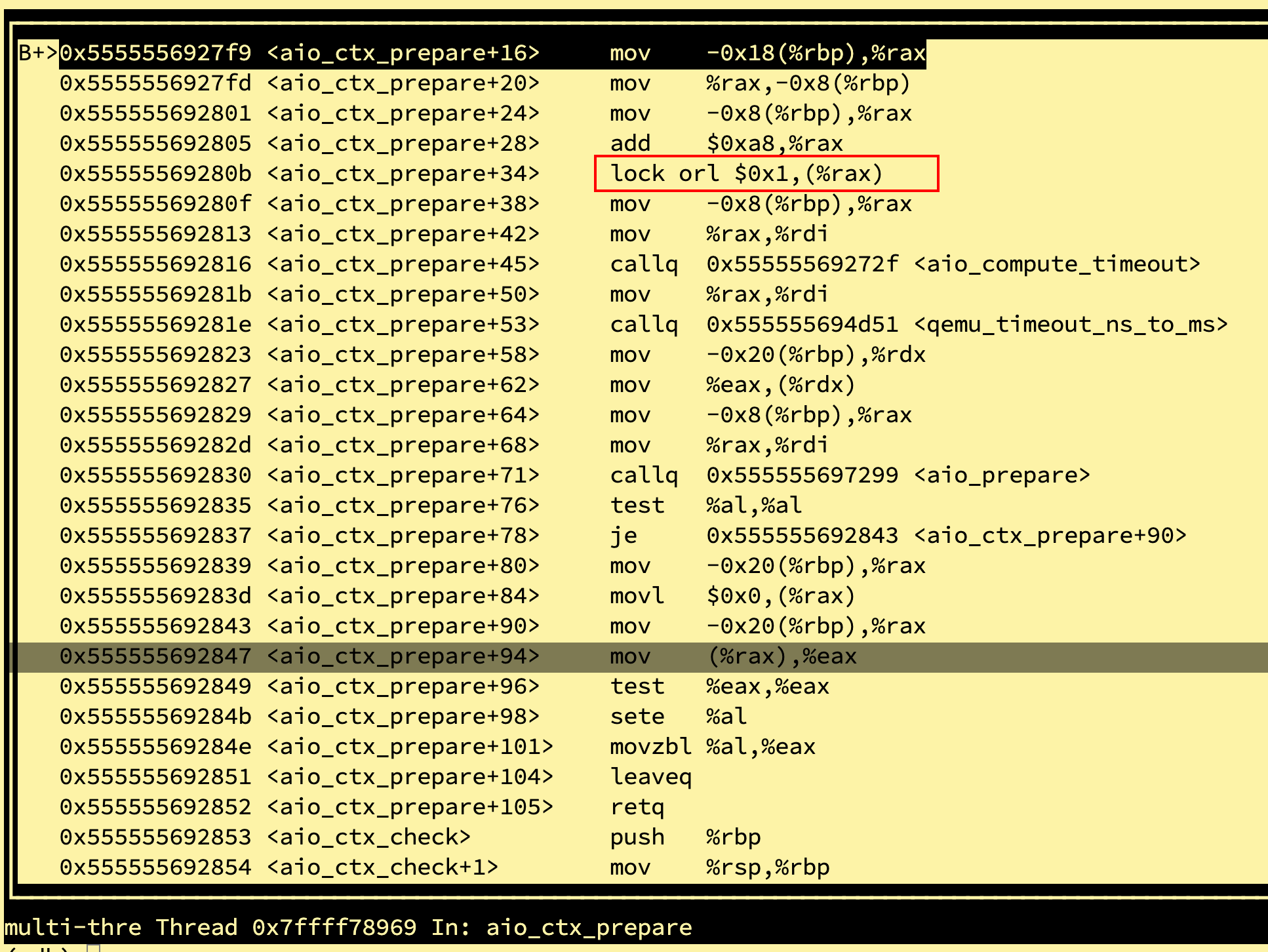The height and width of the screenshot is (952, 1268).
Task: Click address 0x55555569281e
Action: pos(155,325)
